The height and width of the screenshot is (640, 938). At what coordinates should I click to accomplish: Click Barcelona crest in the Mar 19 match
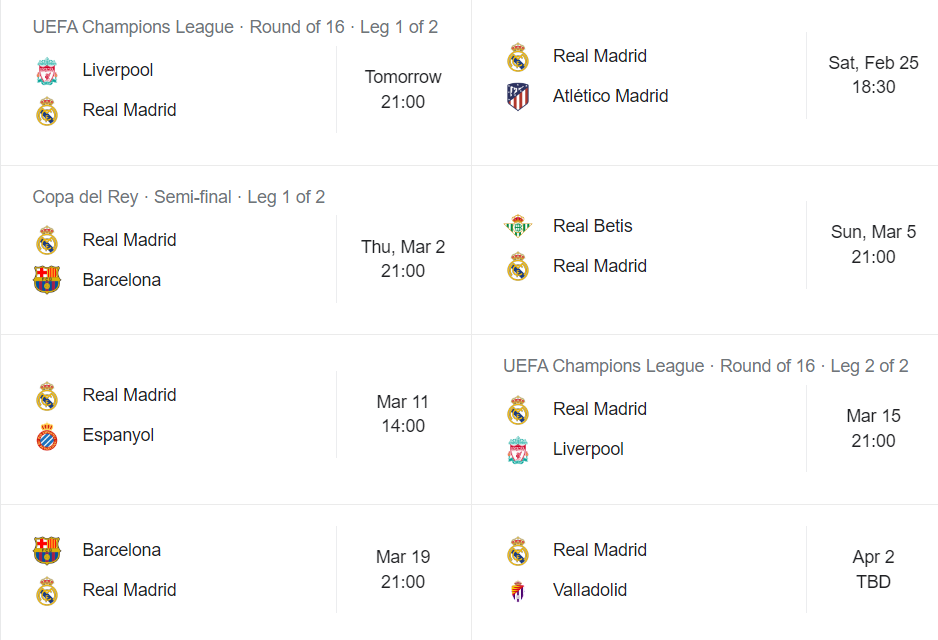(x=47, y=550)
